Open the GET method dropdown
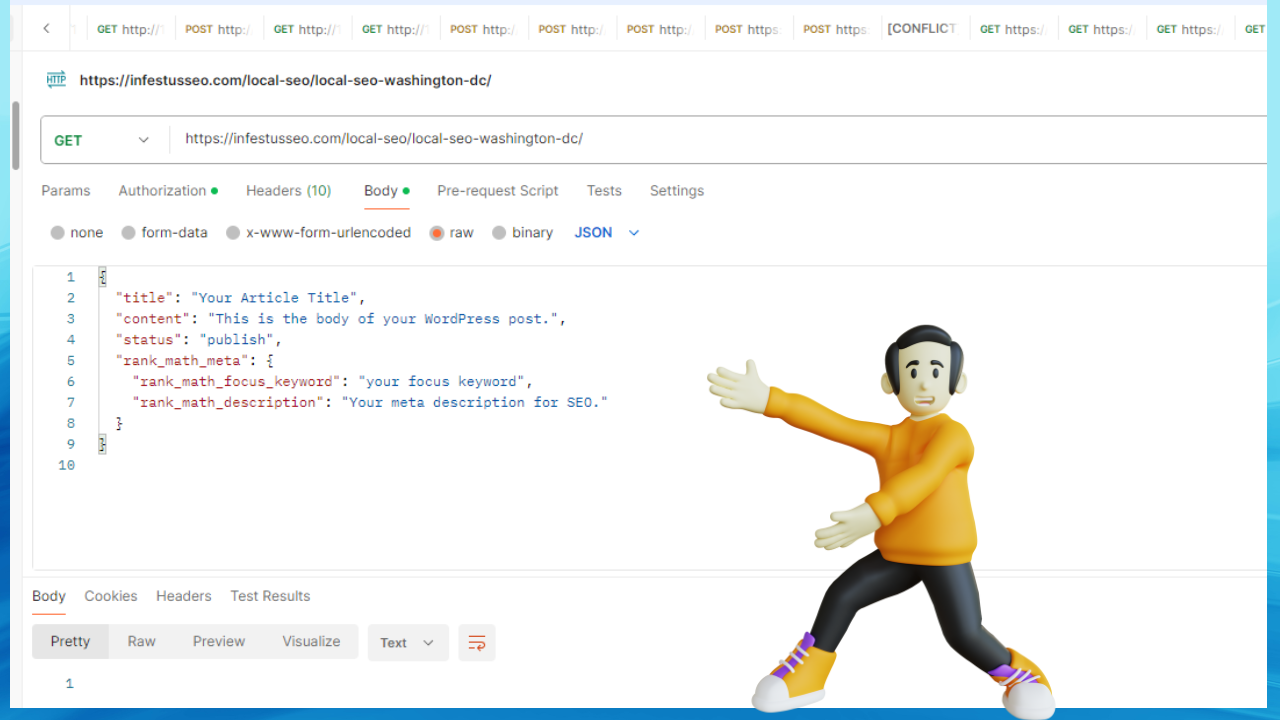This screenshot has width=1280, height=720. [x=102, y=140]
